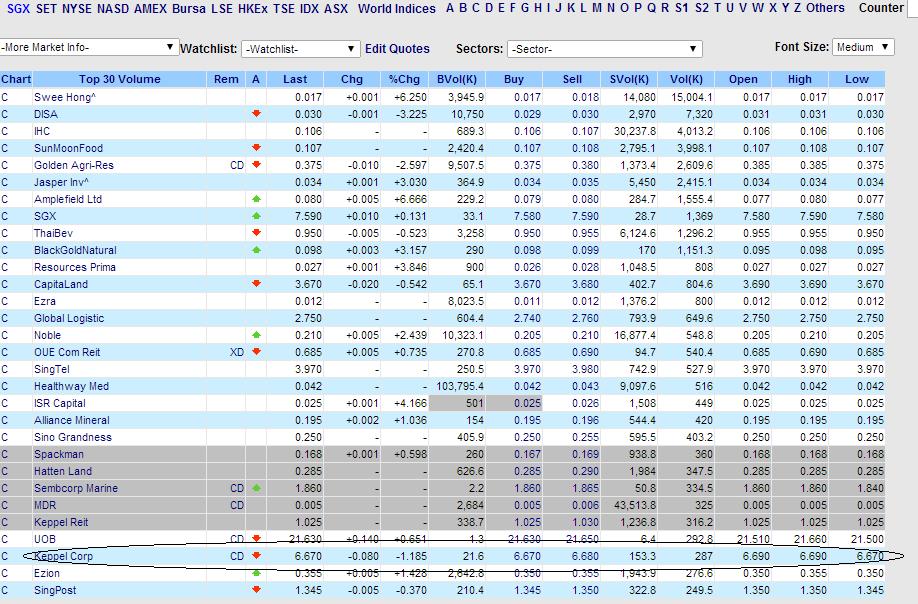Open chart C for CapitaLand row
918x604 pixels.
[5, 284]
